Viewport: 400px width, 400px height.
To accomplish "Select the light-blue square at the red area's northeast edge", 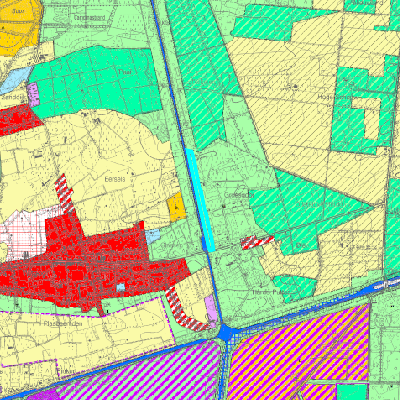I will (x=153, y=236).
